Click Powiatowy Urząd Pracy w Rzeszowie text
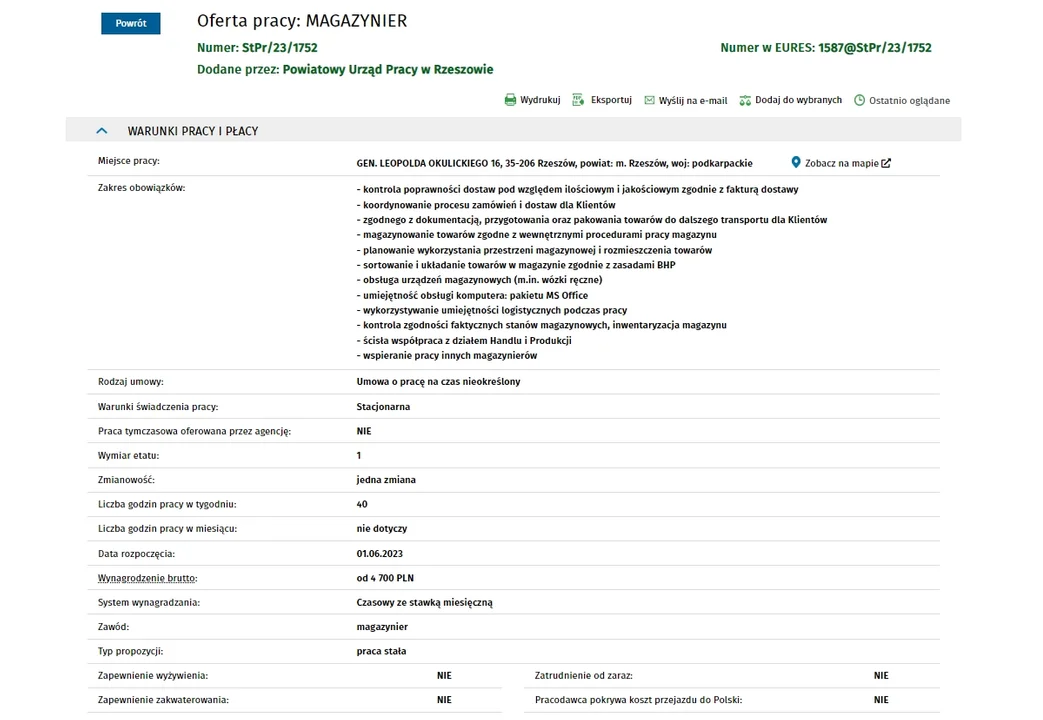The height and width of the screenshot is (720, 1043). point(388,69)
